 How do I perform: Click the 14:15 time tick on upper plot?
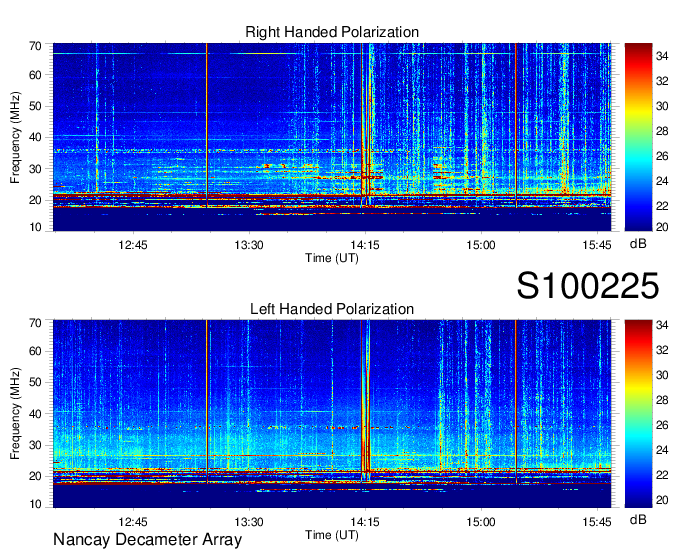click(365, 245)
